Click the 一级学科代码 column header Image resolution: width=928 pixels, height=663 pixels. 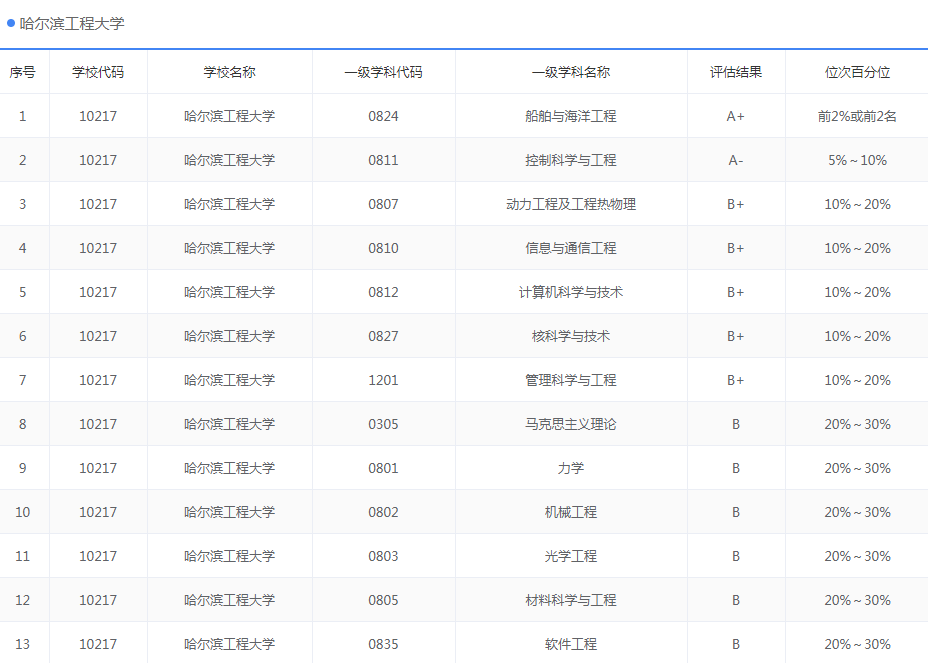click(385, 71)
